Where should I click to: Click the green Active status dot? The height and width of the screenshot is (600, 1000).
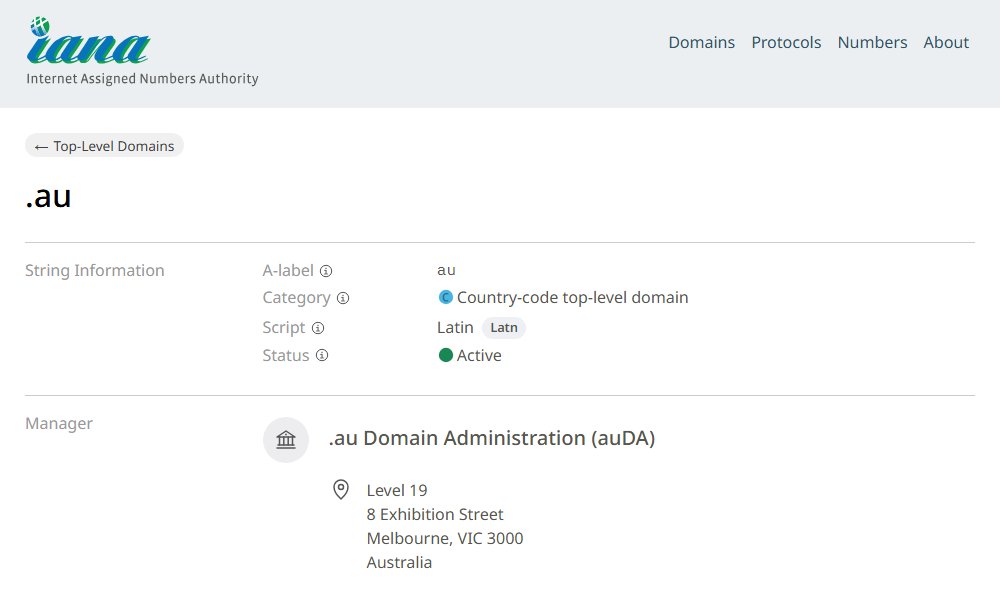[x=446, y=355]
